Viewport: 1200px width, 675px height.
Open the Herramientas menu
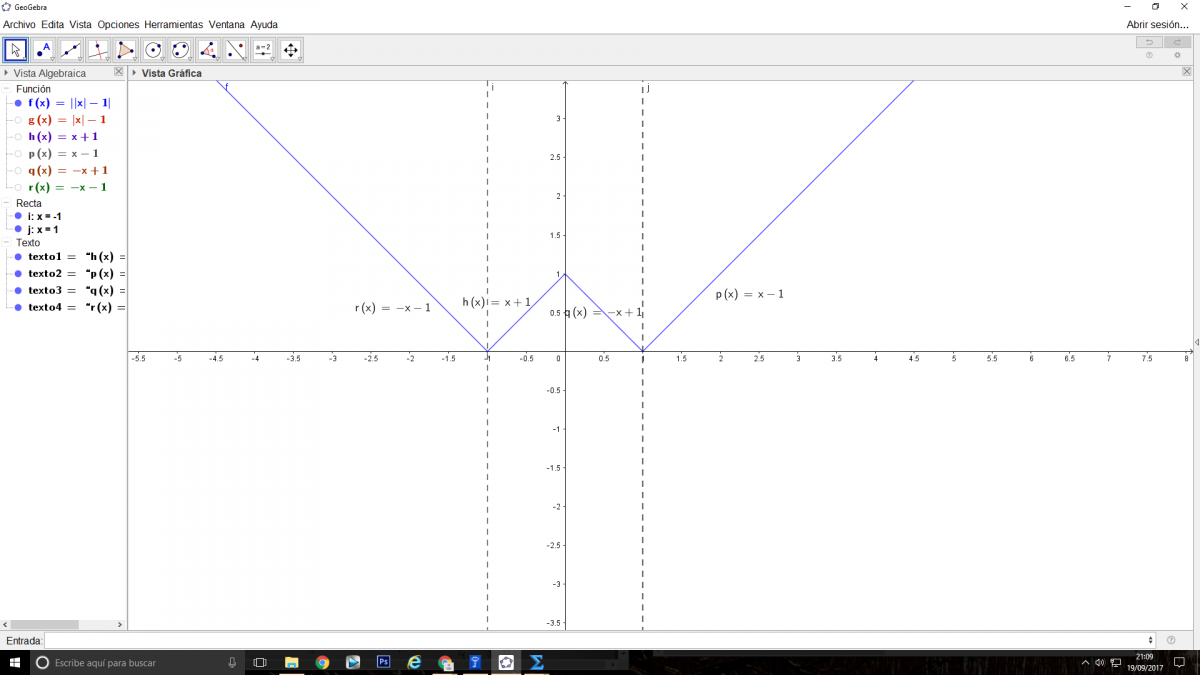(173, 24)
